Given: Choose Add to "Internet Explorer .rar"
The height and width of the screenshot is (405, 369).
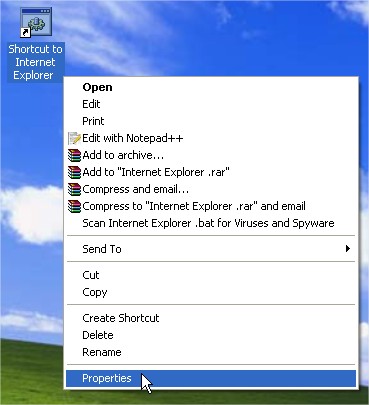Looking at the screenshot, I should (x=211, y=172).
